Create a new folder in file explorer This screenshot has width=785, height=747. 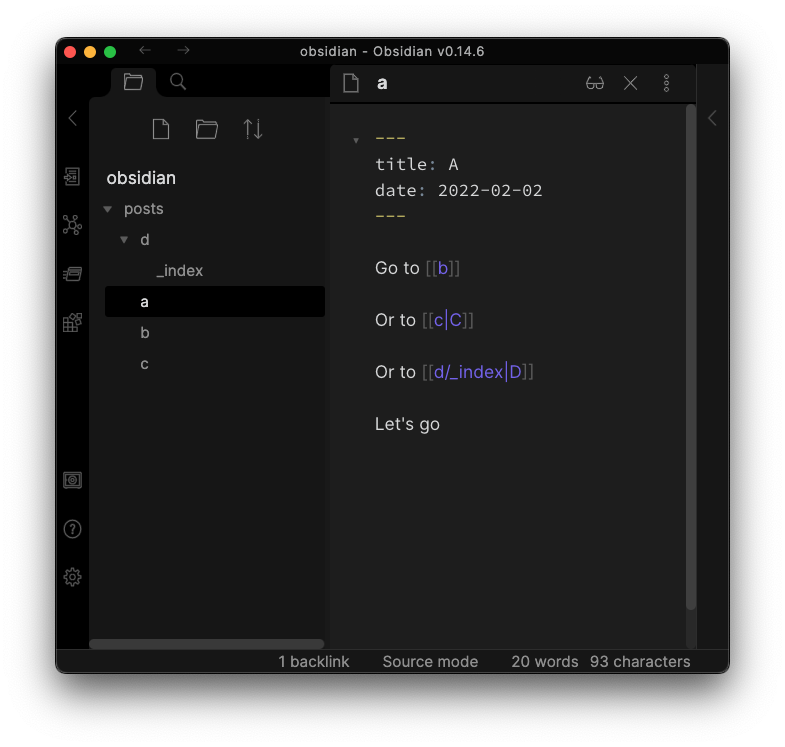point(207,129)
